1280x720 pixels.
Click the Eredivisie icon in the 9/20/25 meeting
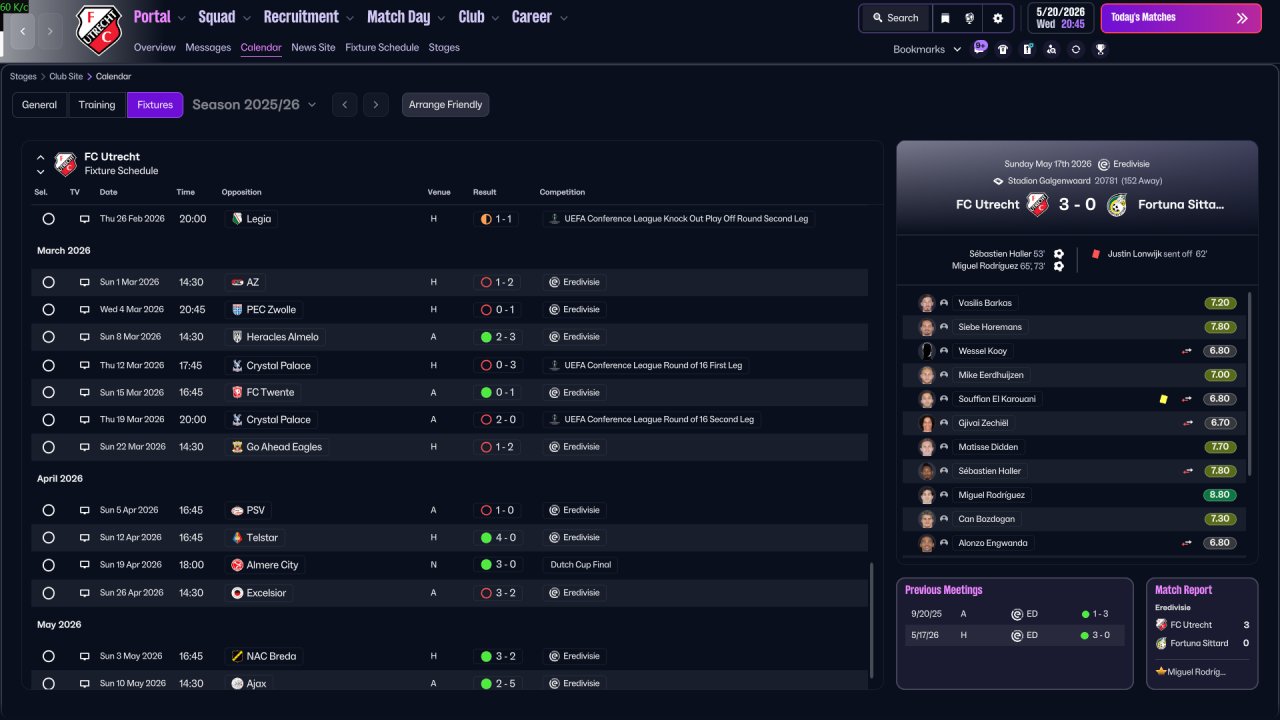coord(1017,614)
